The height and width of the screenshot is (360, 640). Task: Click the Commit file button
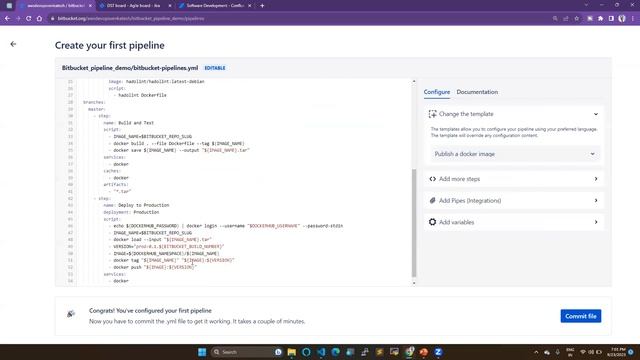580,316
